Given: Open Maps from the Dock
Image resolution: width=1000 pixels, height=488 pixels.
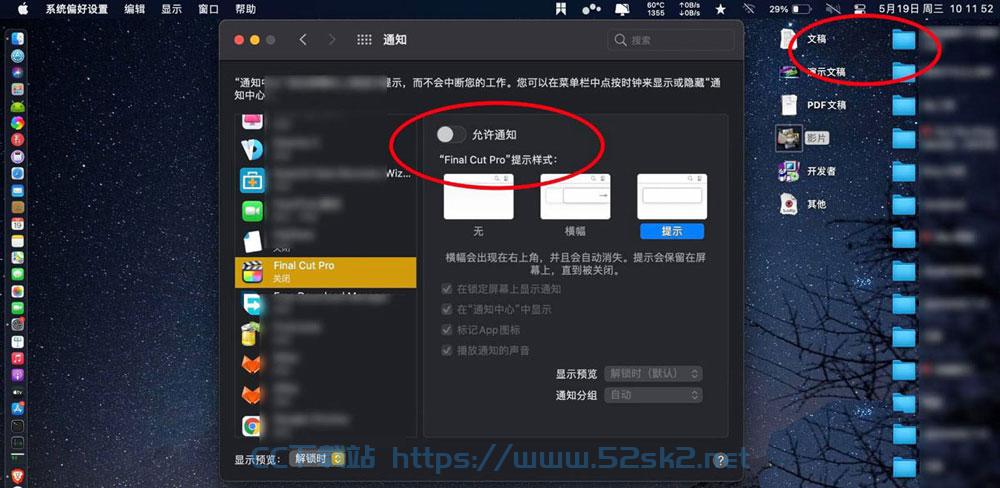Looking at the screenshot, I should point(18,258).
